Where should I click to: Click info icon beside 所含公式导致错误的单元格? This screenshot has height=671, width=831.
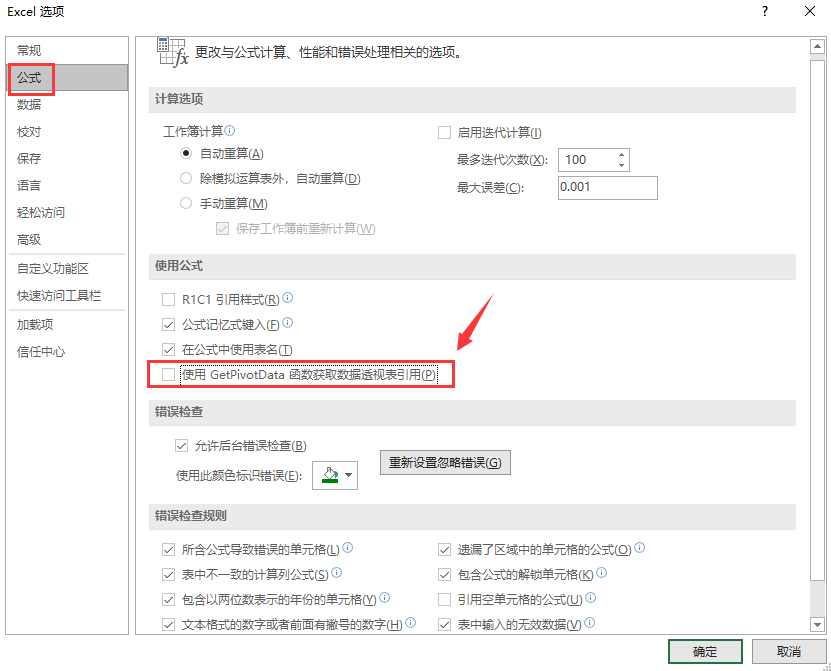[x=348, y=548]
